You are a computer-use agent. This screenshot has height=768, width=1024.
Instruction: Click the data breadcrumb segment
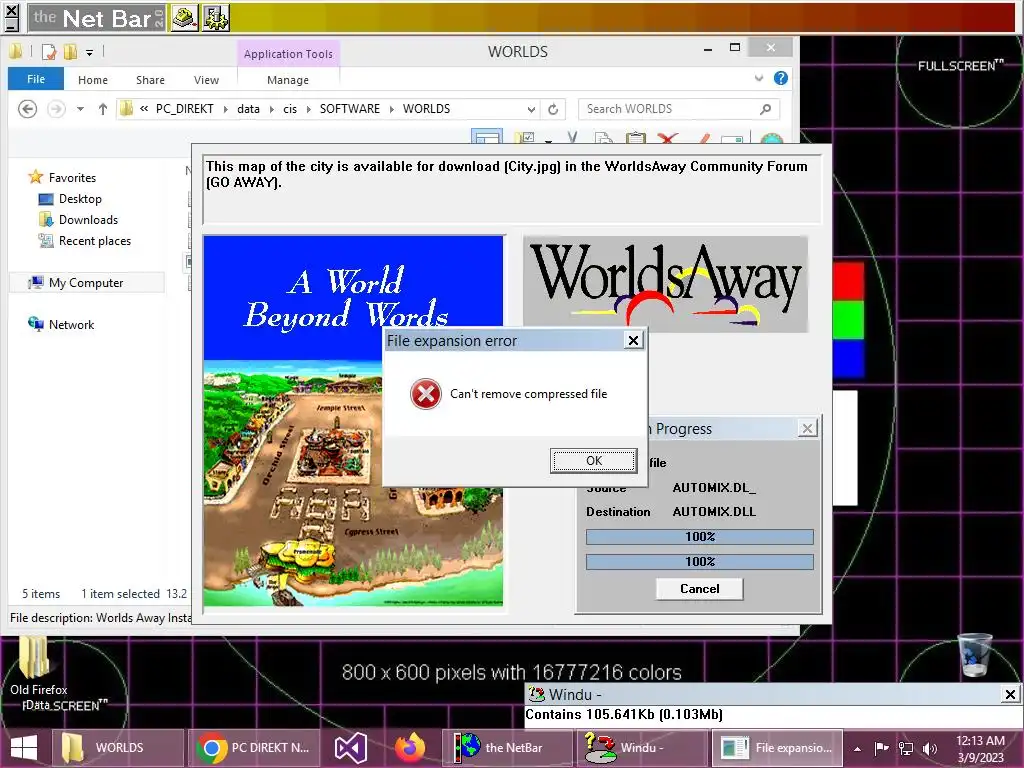click(x=248, y=109)
